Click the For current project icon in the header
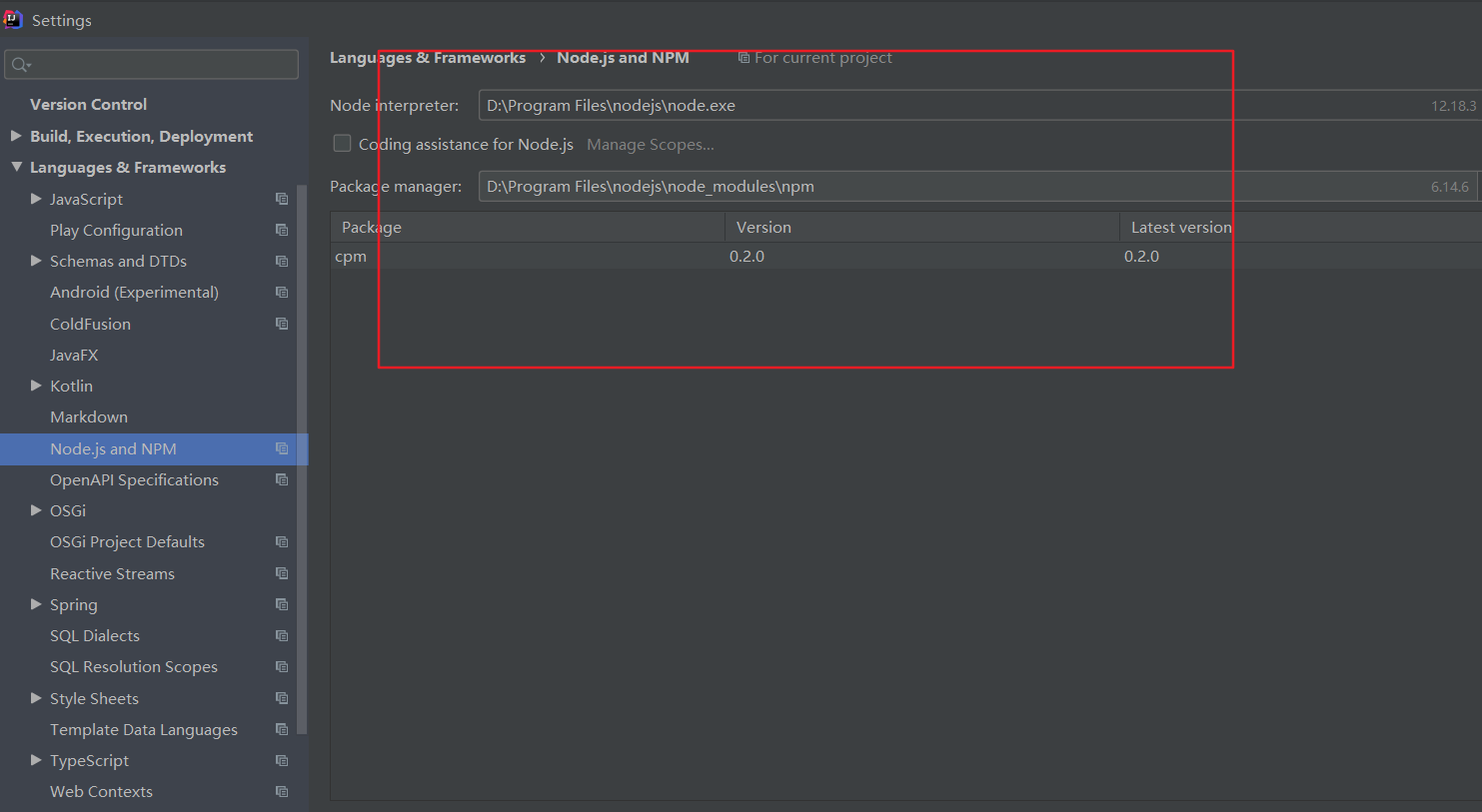The image size is (1482, 812). pos(743,57)
